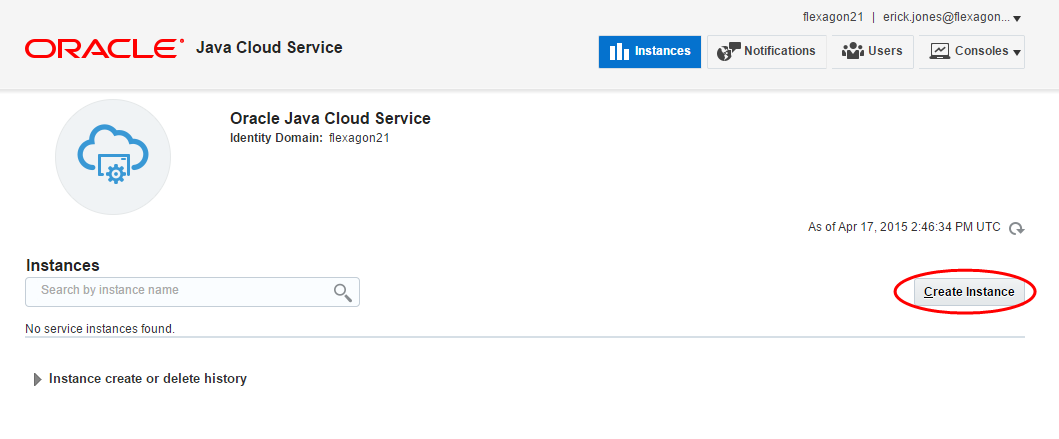Click the Identity Domain flexagon21 value
Image resolution: width=1059 pixels, height=439 pixels.
tap(359, 138)
